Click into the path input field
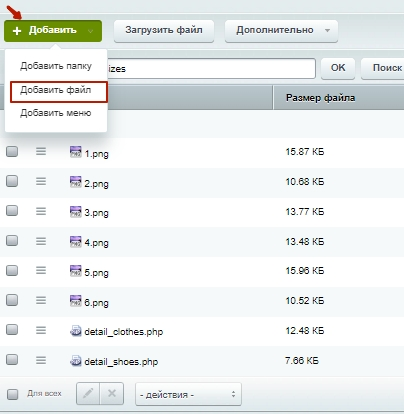The image size is (404, 414). [x=211, y=69]
